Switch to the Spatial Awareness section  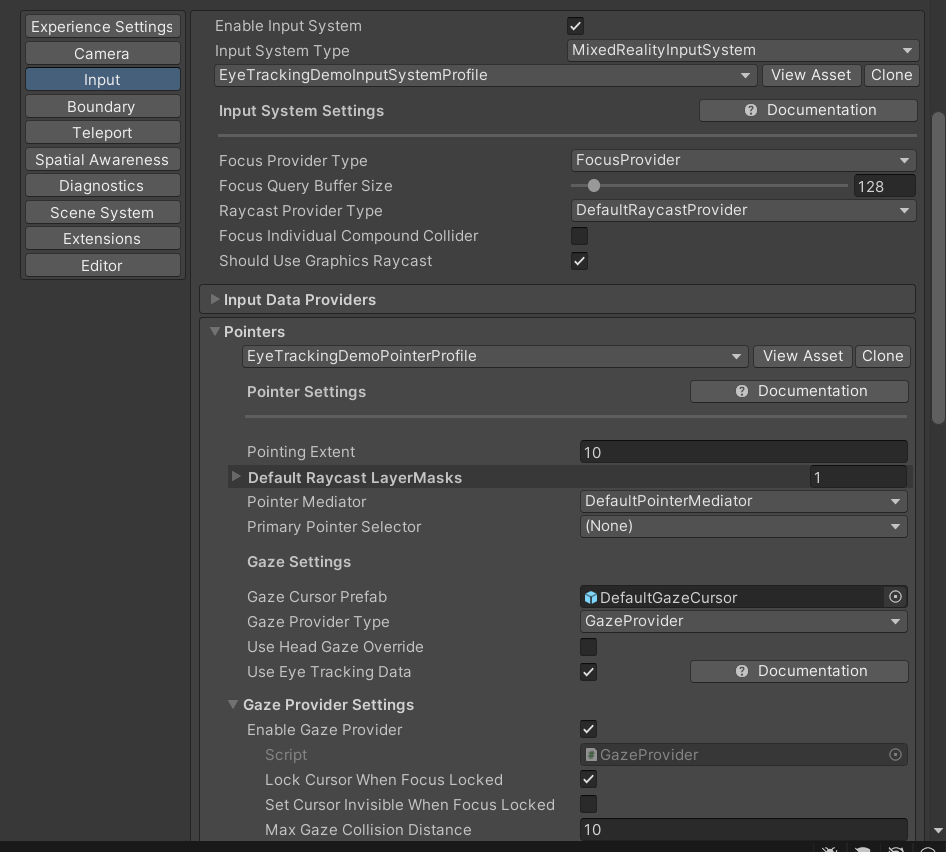[101, 159]
